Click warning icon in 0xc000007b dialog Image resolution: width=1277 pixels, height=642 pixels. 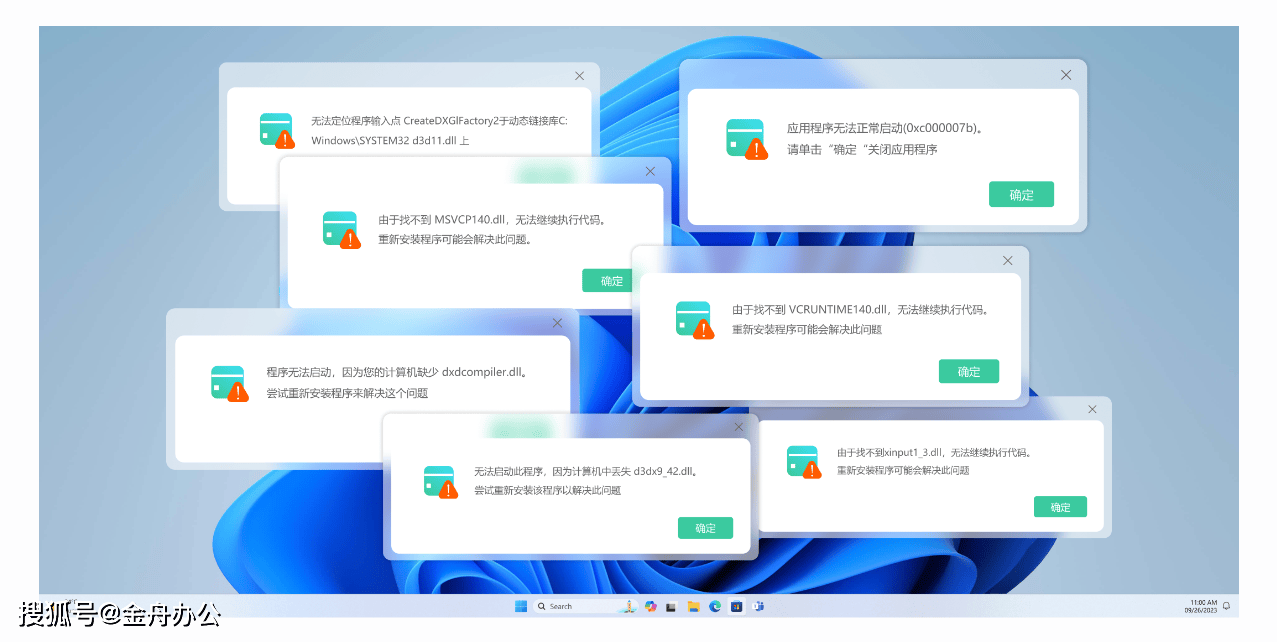746,139
